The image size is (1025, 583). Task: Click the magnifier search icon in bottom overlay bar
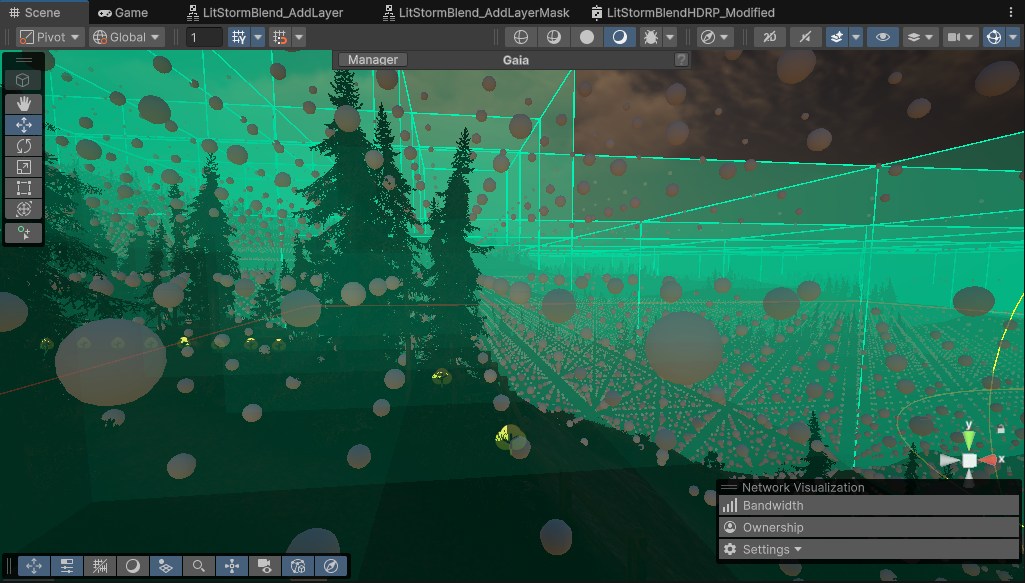(x=199, y=566)
